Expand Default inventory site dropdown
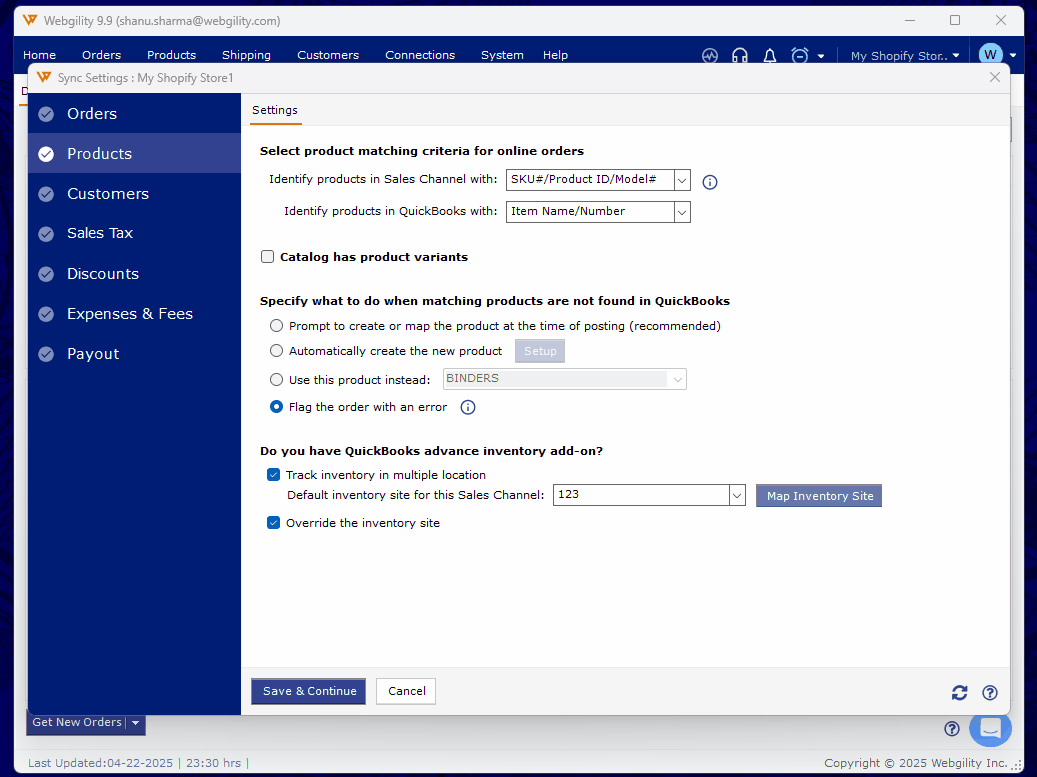1037x777 pixels. [x=737, y=496]
